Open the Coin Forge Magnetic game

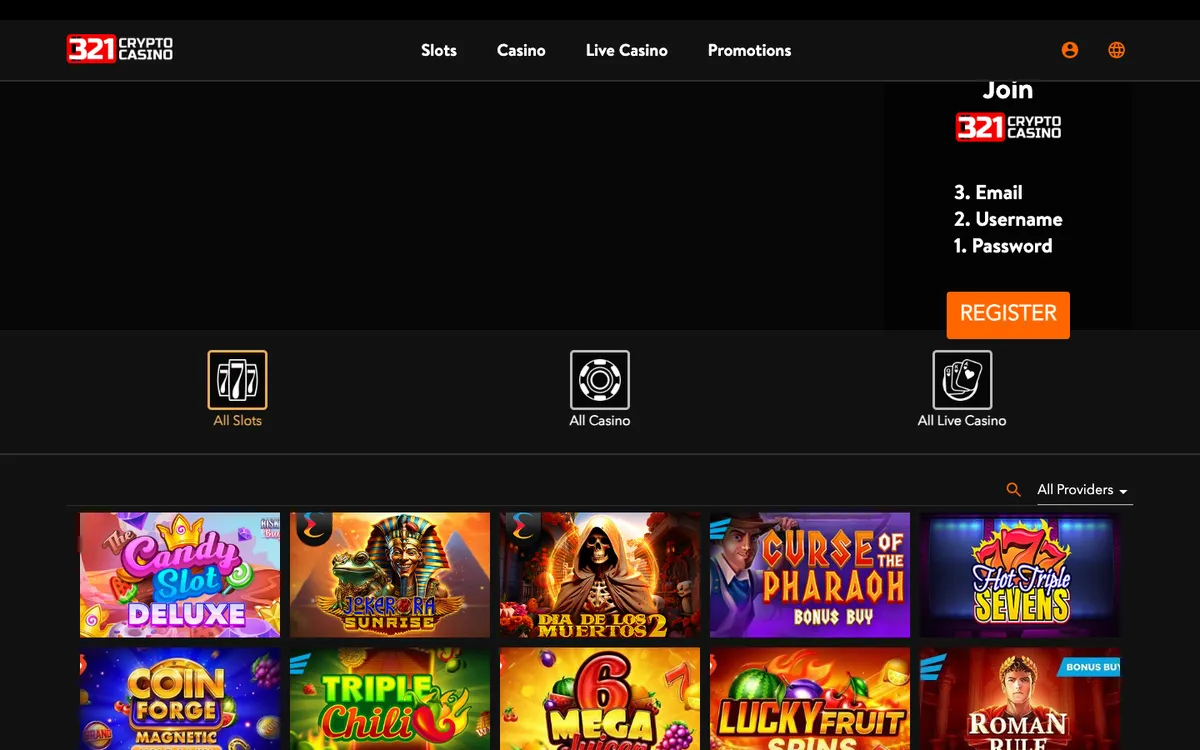tap(180, 699)
